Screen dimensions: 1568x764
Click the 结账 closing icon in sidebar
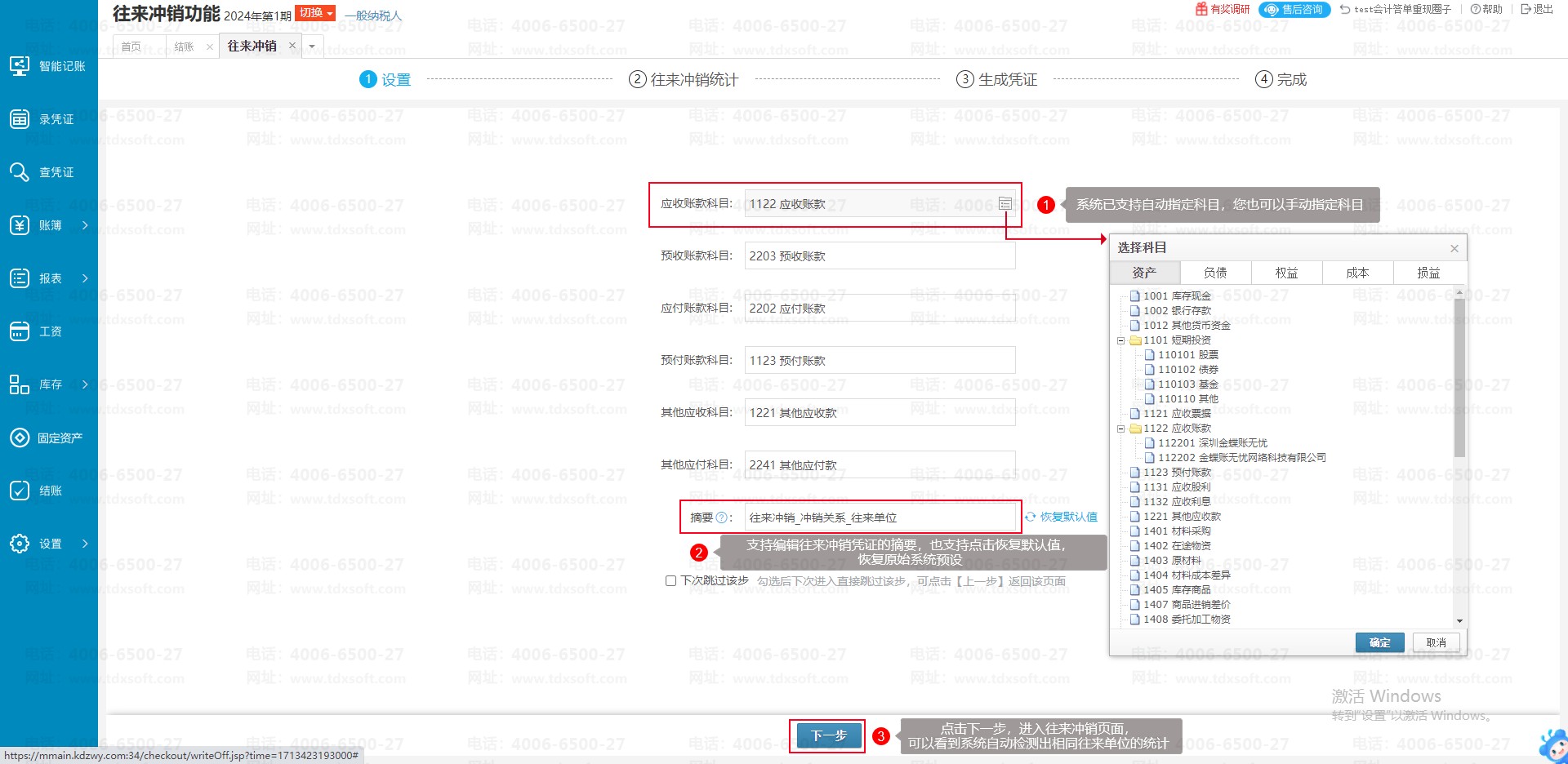pos(20,491)
